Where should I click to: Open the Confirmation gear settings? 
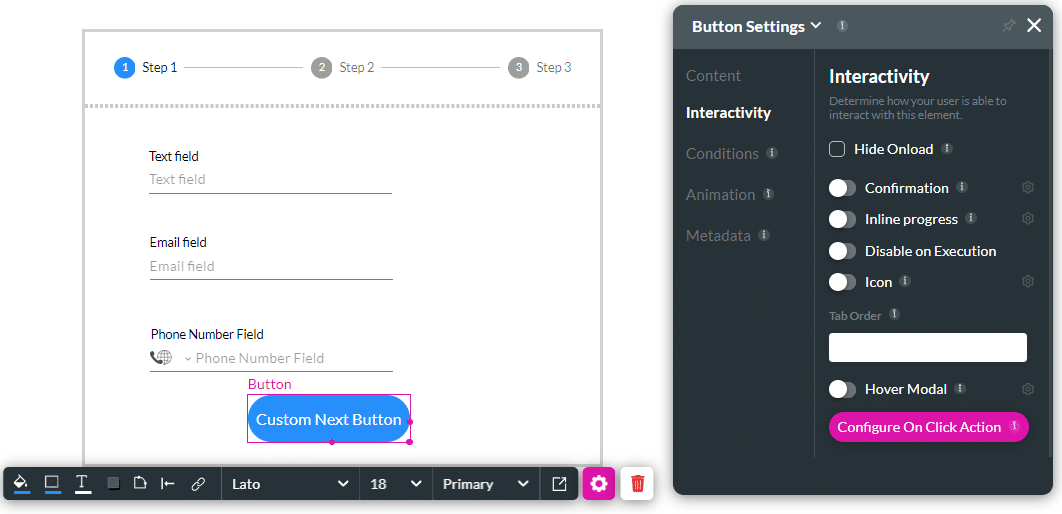1027,188
